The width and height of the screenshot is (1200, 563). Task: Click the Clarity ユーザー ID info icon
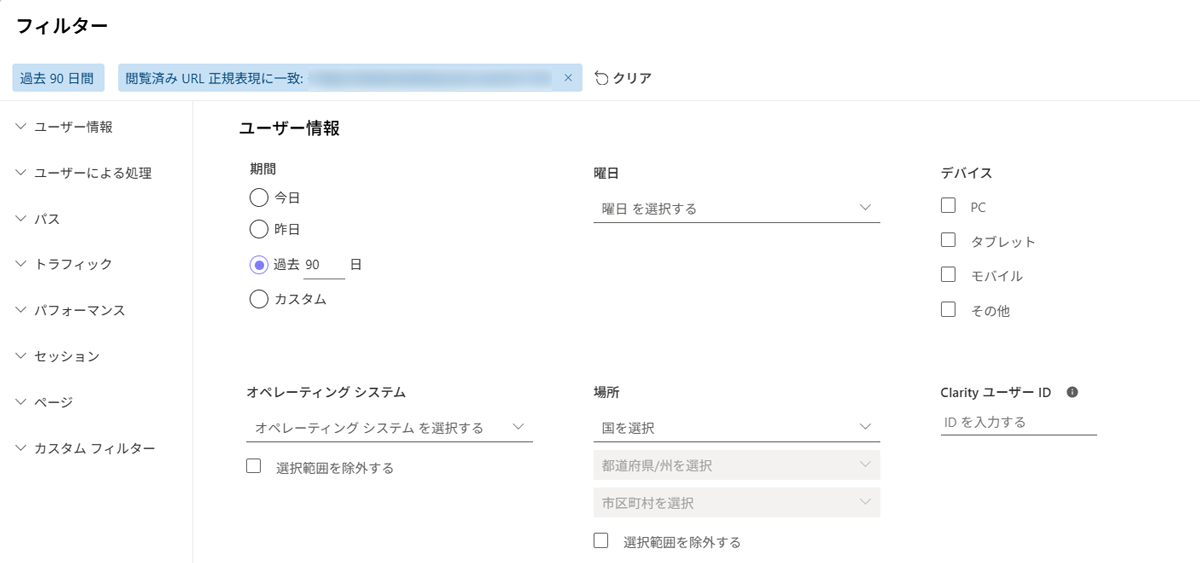(x=1072, y=392)
